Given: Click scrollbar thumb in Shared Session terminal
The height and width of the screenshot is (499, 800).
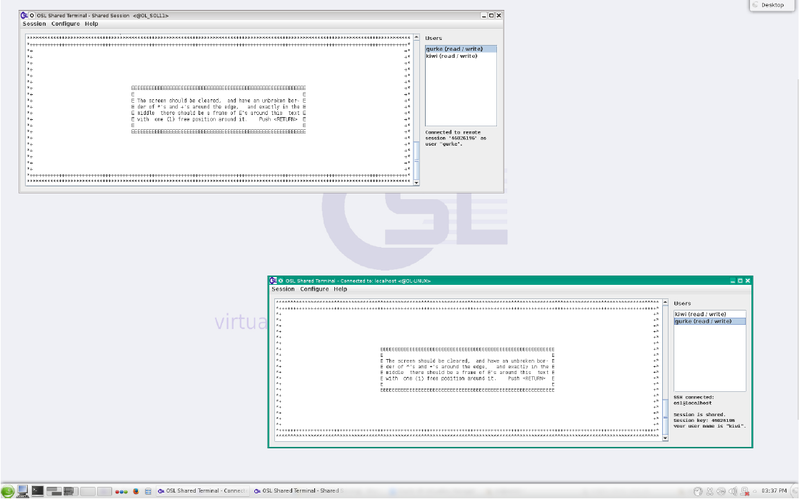Looking at the screenshot, I should point(416,160).
